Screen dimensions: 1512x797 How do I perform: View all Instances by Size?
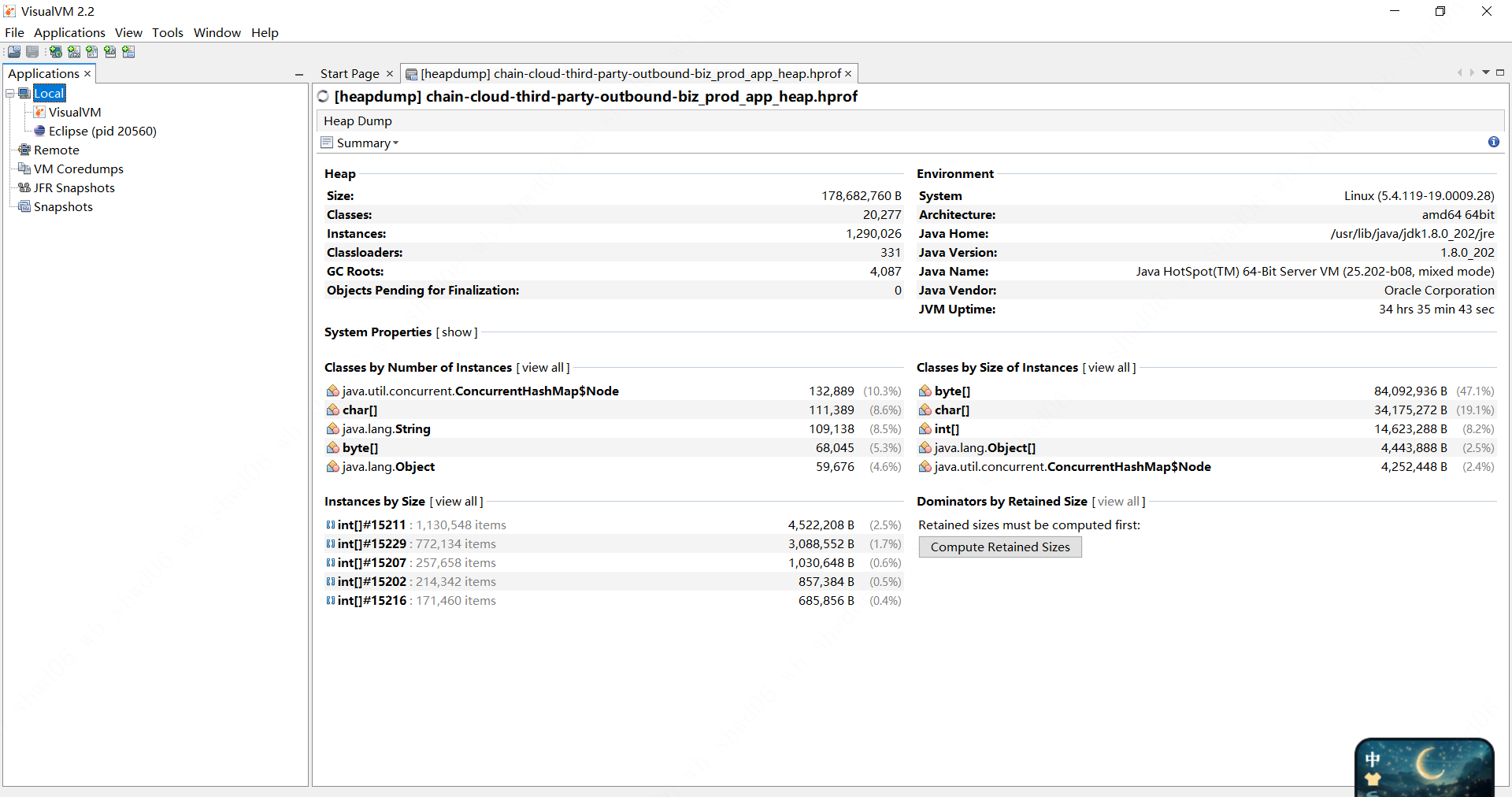[457, 501]
